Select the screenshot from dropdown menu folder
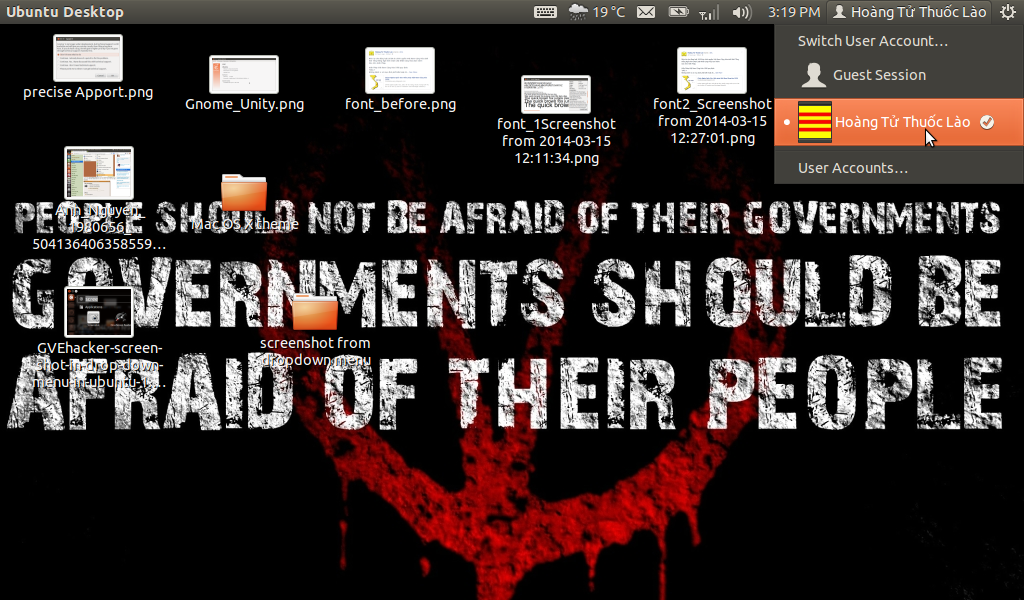Image resolution: width=1024 pixels, height=600 pixels. click(x=315, y=311)
